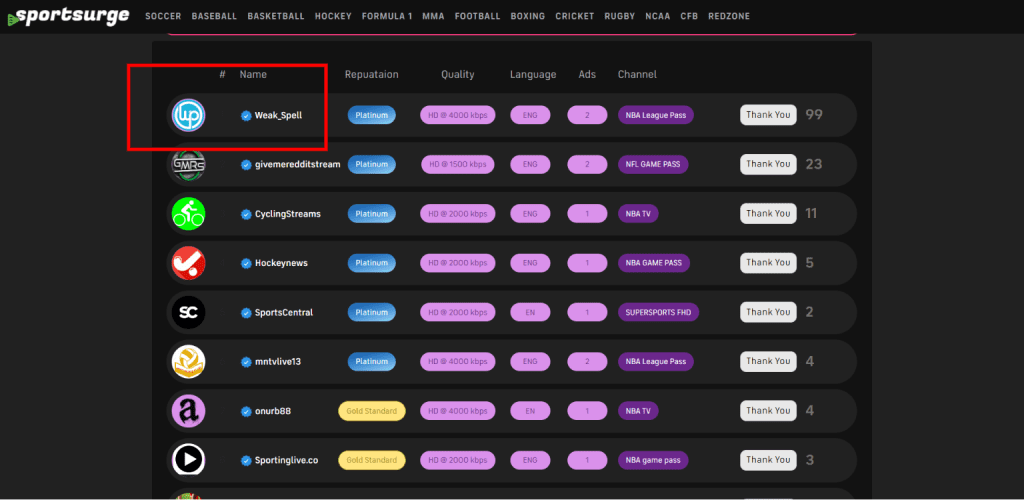
Task: Open the Soccer section
Action: 163,16
